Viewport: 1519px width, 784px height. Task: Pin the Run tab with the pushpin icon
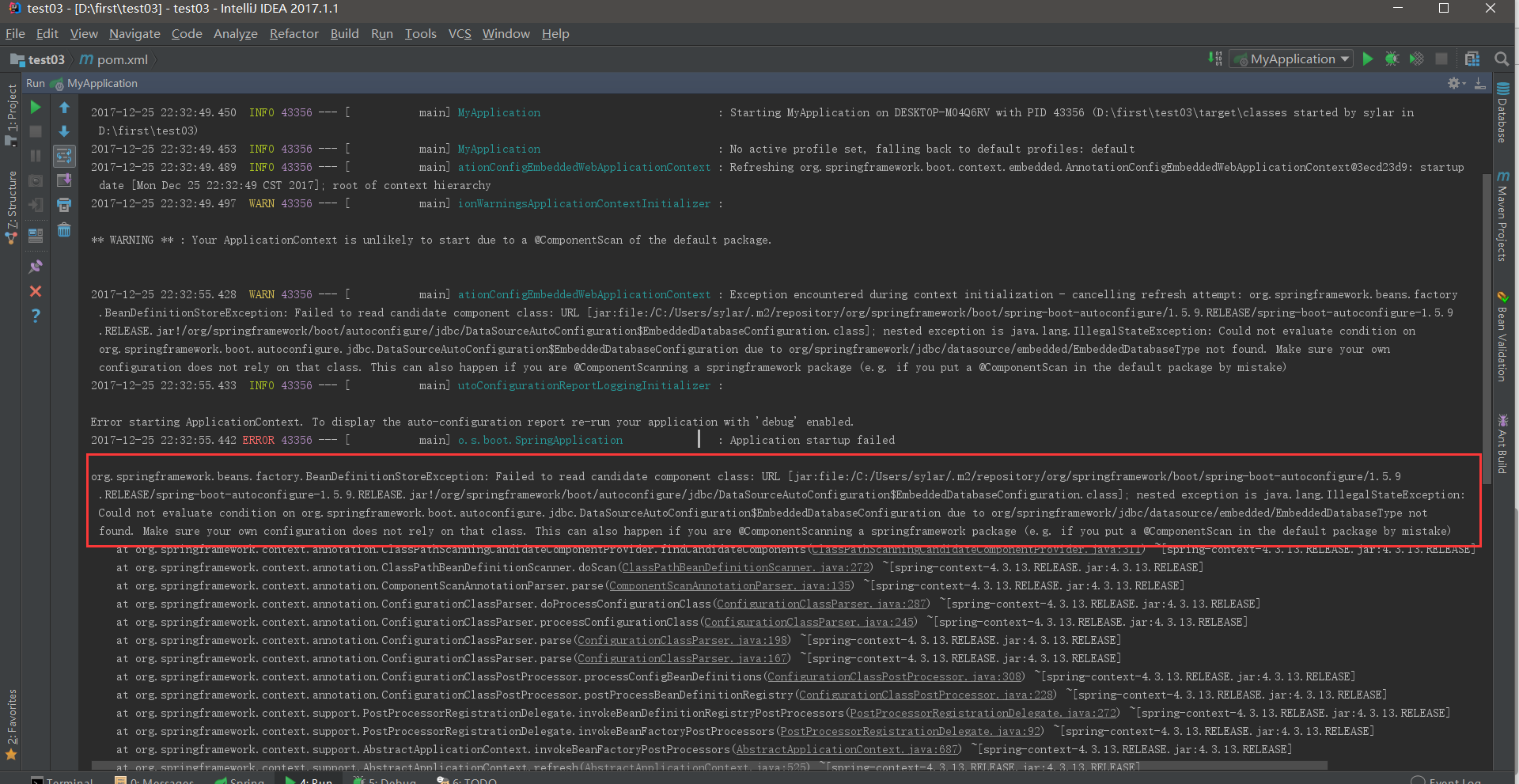(36, 267)
